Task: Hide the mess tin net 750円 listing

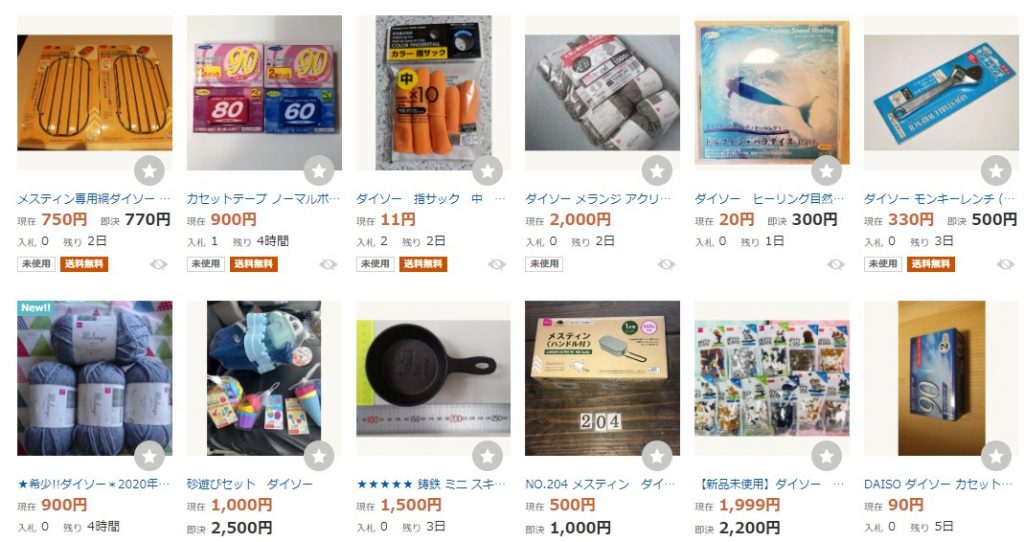Action: pyautogui.click(x=159, y=264)
